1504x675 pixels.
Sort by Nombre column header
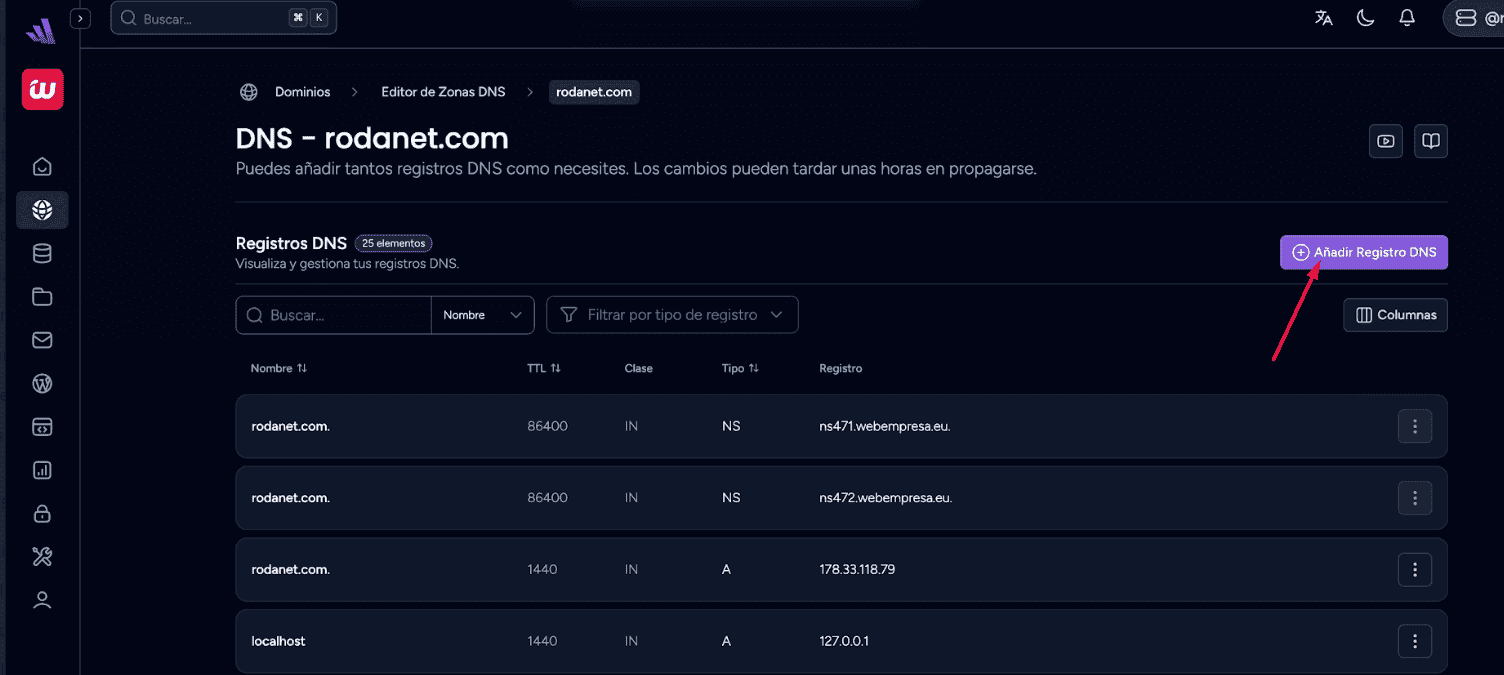(279, 368)
